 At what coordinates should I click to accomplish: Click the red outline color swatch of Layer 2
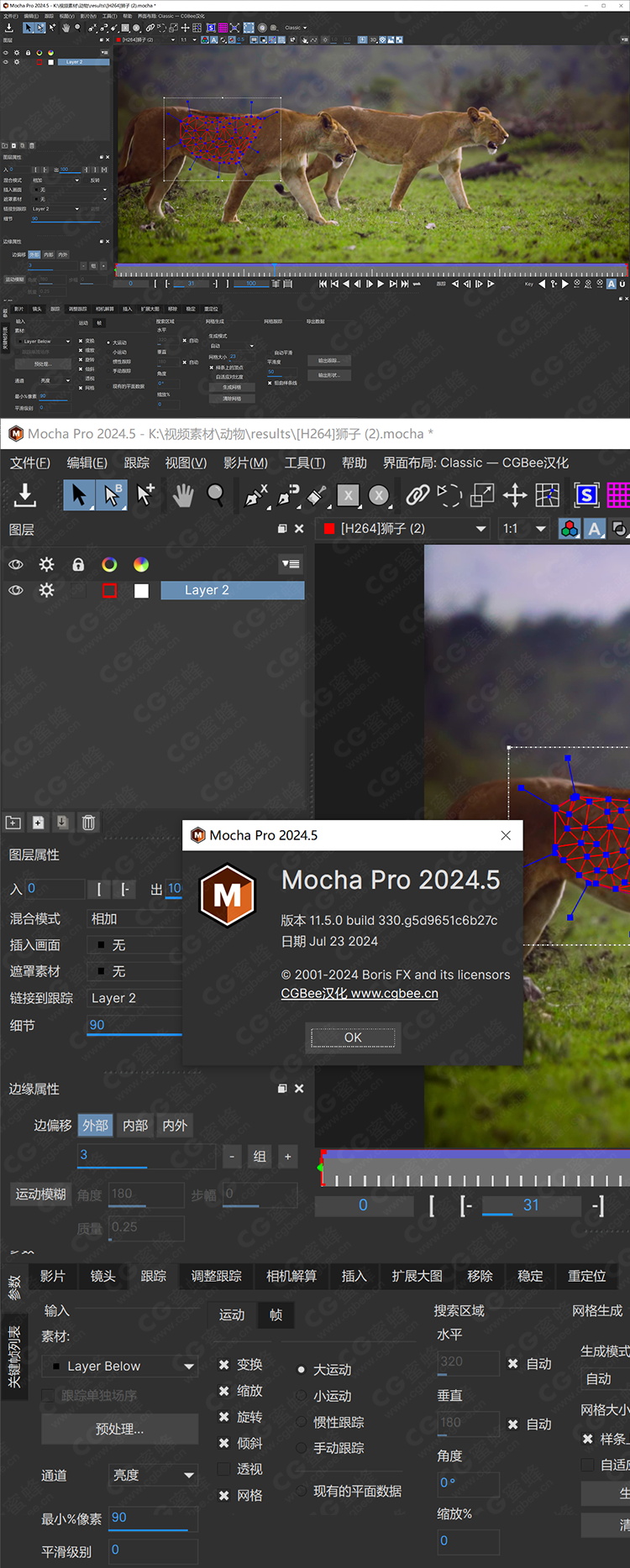[x=109, y=590]
